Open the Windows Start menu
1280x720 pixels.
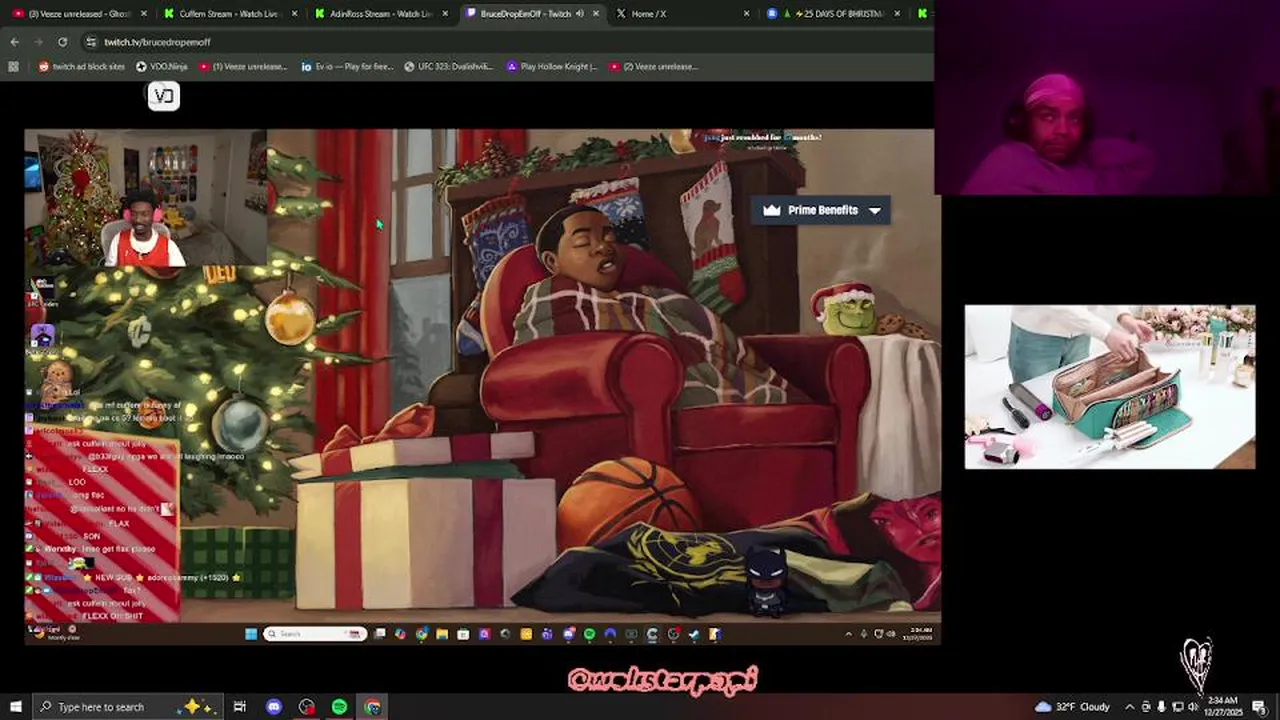[x=15, y=707]
